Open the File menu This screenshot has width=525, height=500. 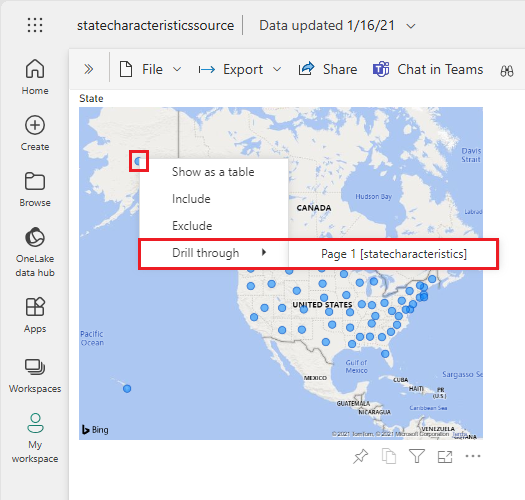151,69
